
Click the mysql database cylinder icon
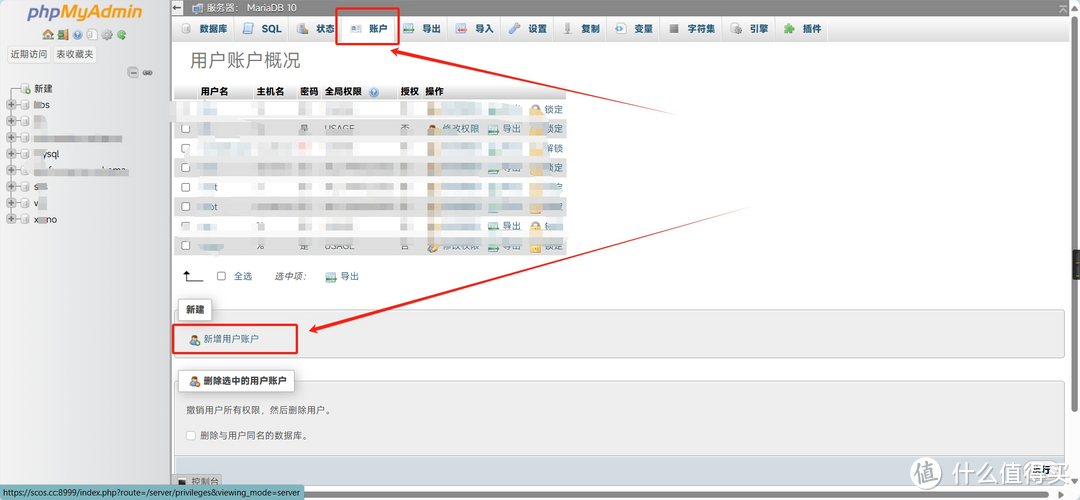[25, 154]
